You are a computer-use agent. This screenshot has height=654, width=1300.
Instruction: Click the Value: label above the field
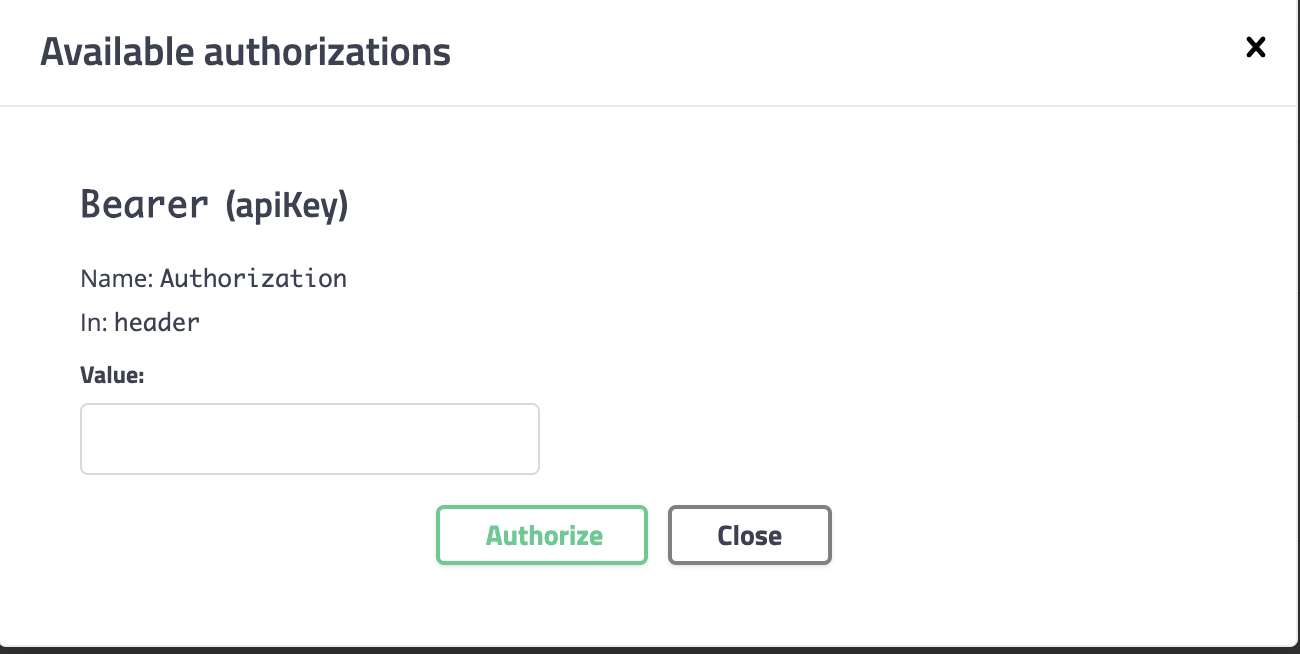pyautogui.click(x=111, y=375)
